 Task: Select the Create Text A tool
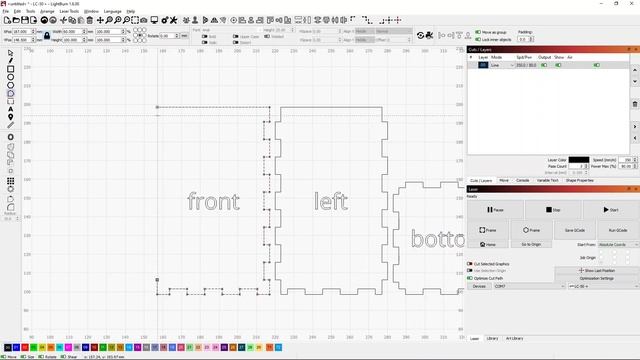11,109
